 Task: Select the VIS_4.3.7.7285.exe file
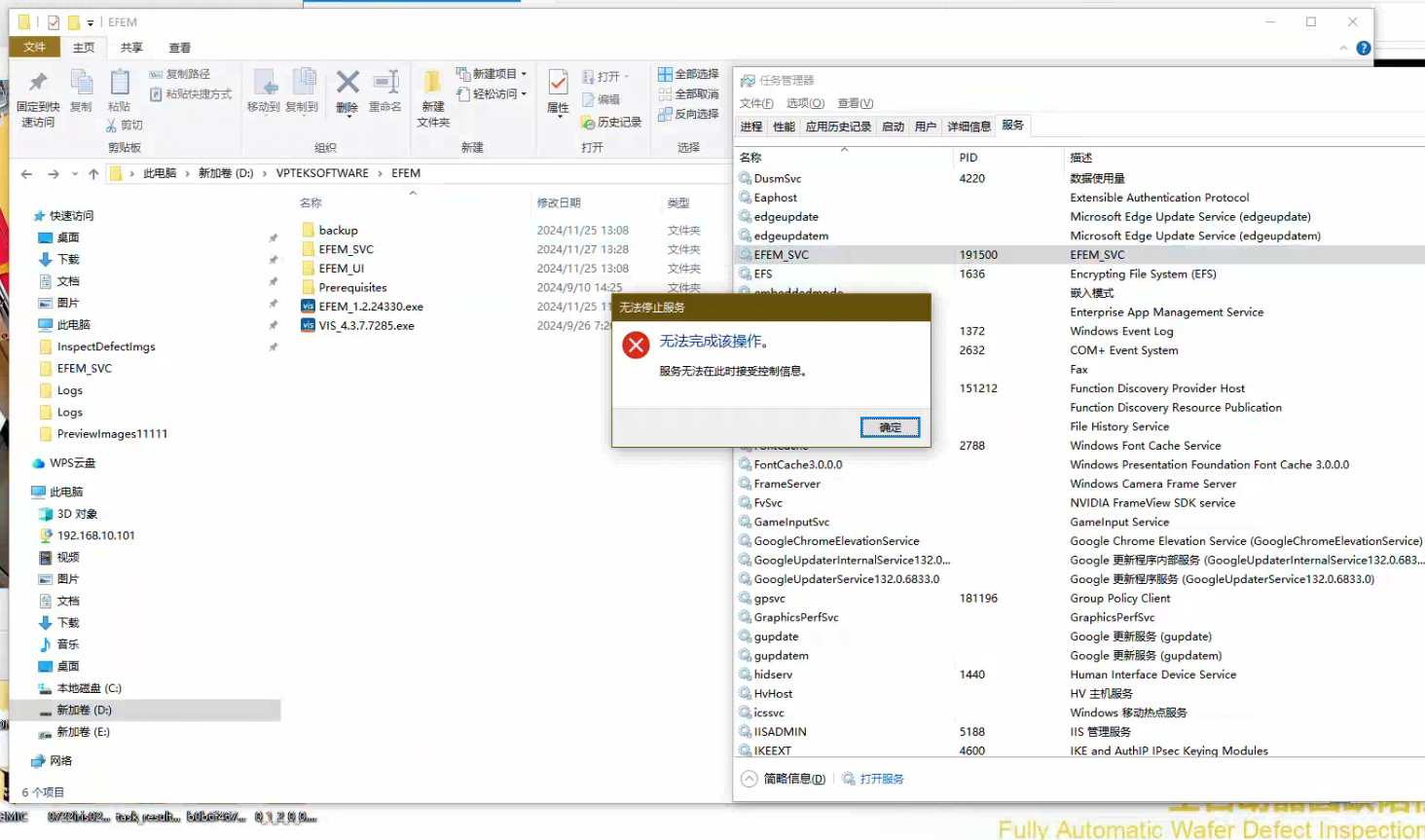pyautogui.click(x=366, y=326)
